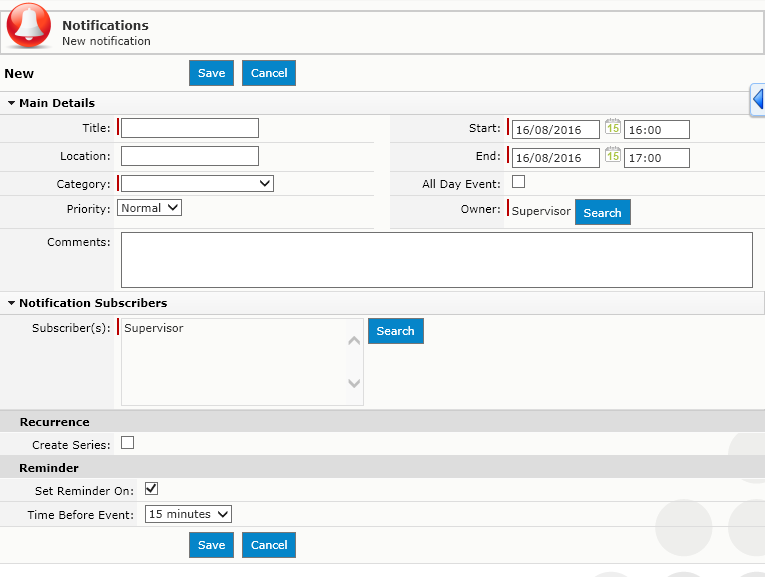Screen dimensions: 765x577
Task: Click the subscriber list down arrow
Action: (x=354, y=383)
